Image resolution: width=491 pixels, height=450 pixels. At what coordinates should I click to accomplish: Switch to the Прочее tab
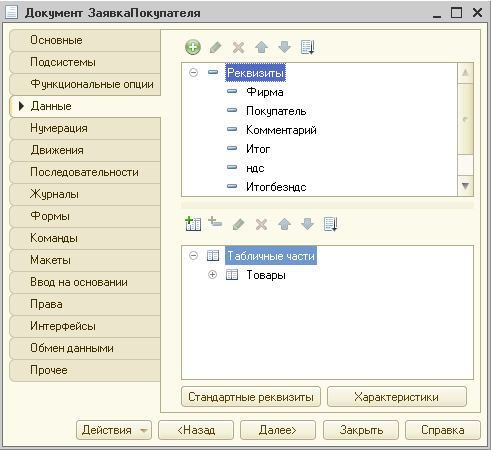click(85, 370)
